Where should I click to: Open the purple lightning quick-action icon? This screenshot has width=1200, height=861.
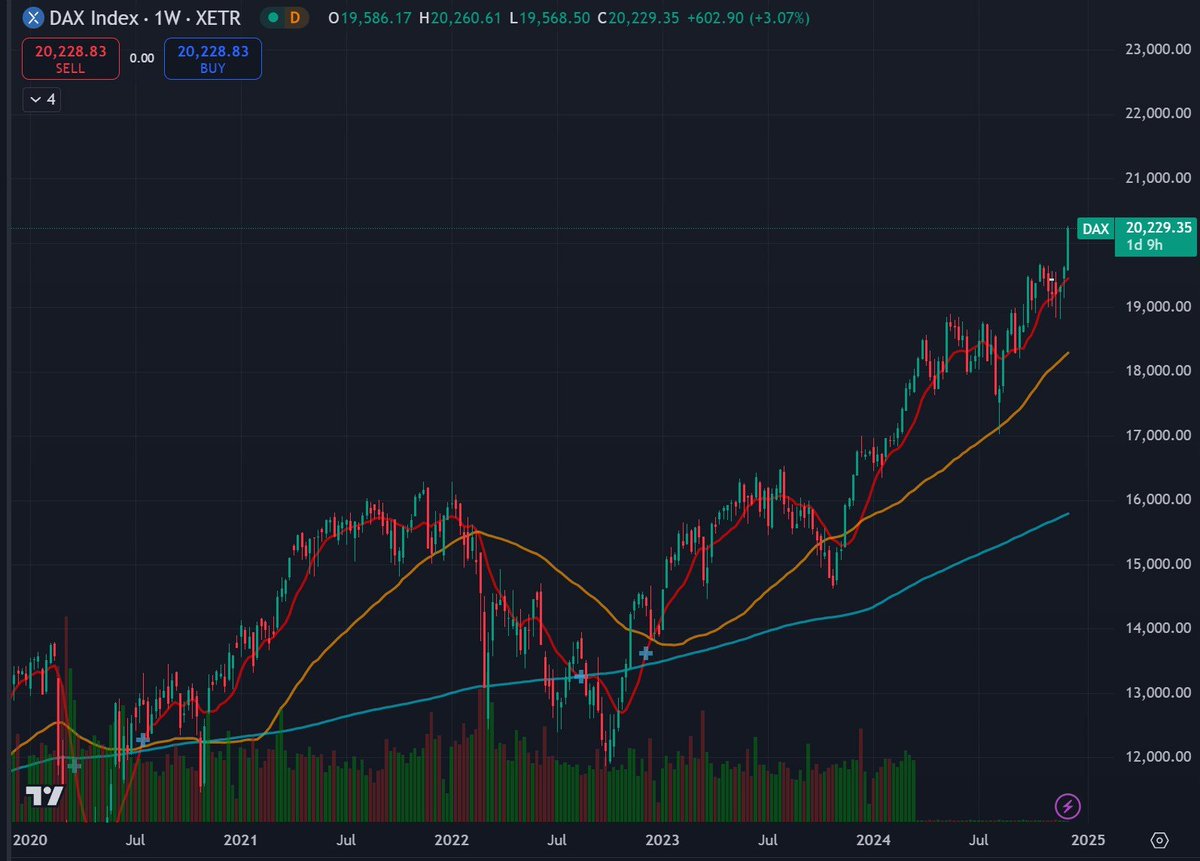pos(1067,805)
